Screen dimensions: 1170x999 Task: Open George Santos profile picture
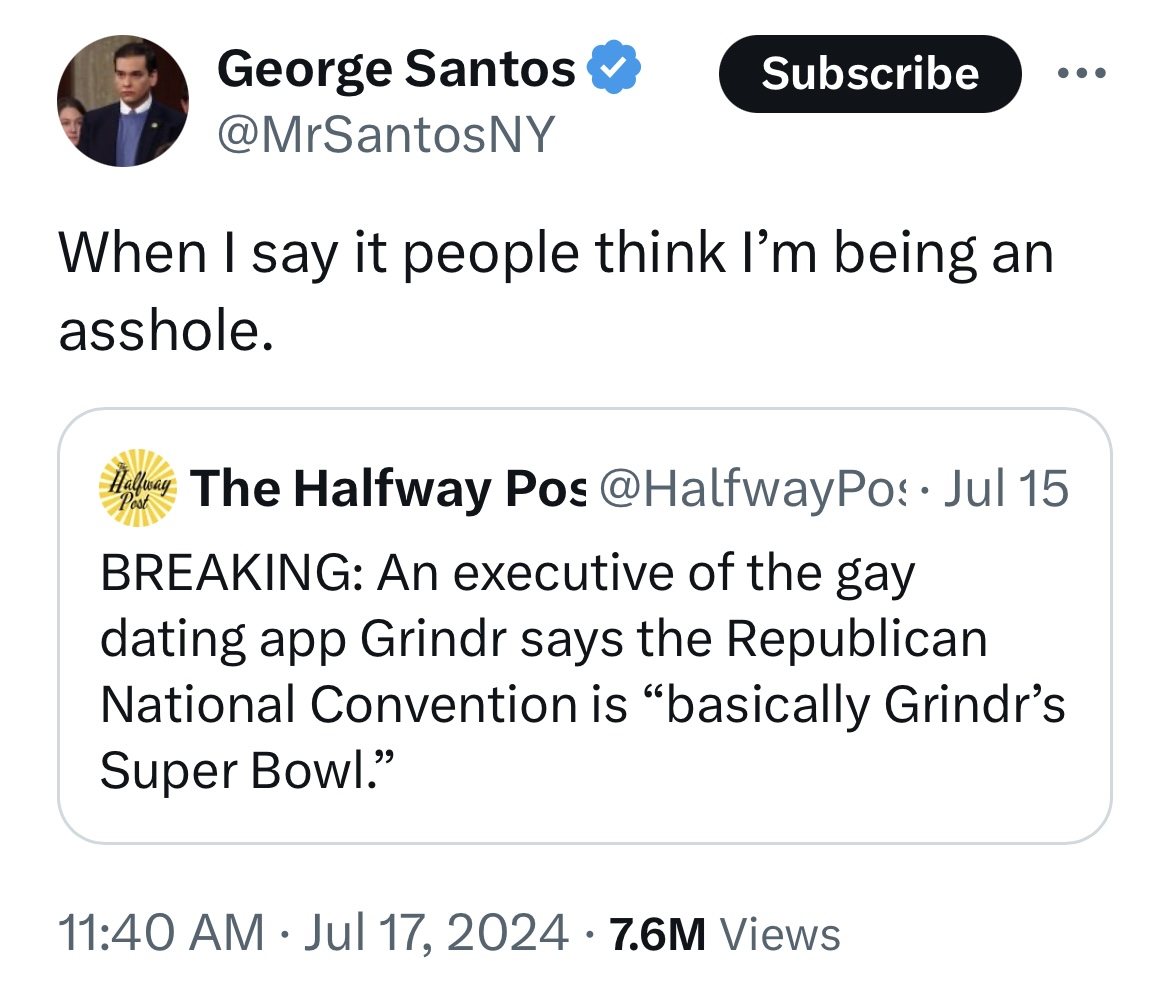pos(124,103)
